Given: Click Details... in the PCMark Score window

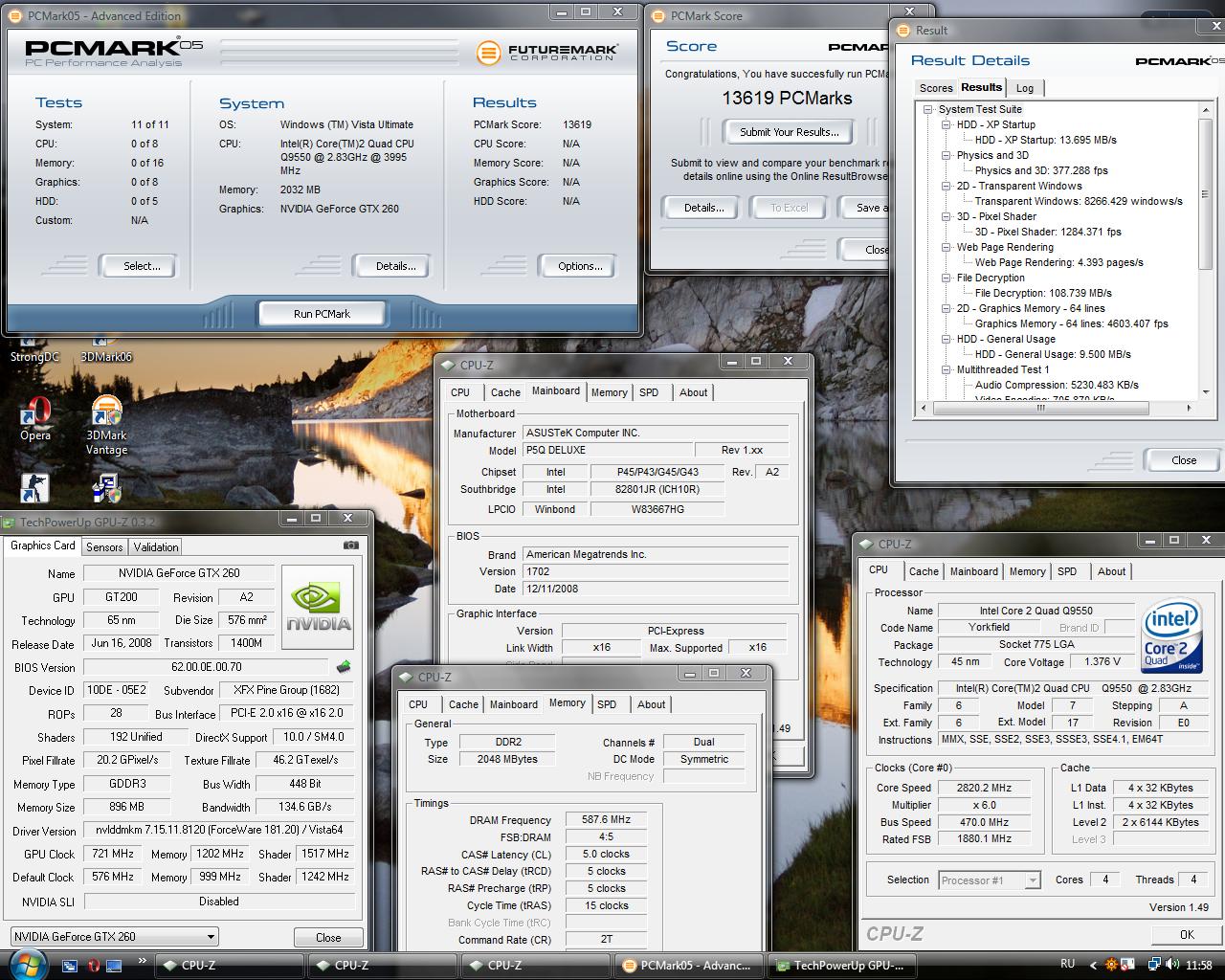Looking at the screenshot, I should click(x=703, y=208).
